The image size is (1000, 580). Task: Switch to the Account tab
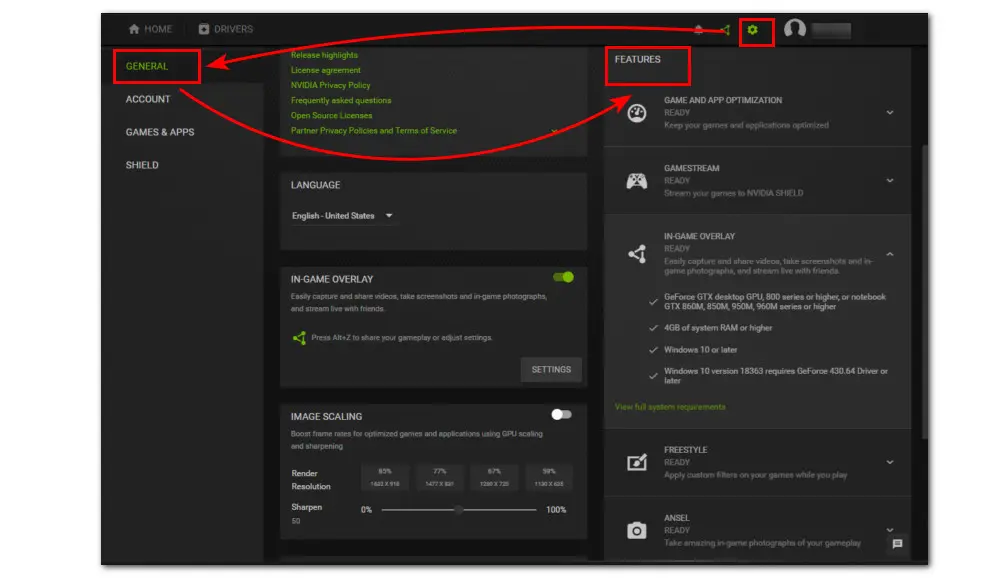click(x=148, y=99)
